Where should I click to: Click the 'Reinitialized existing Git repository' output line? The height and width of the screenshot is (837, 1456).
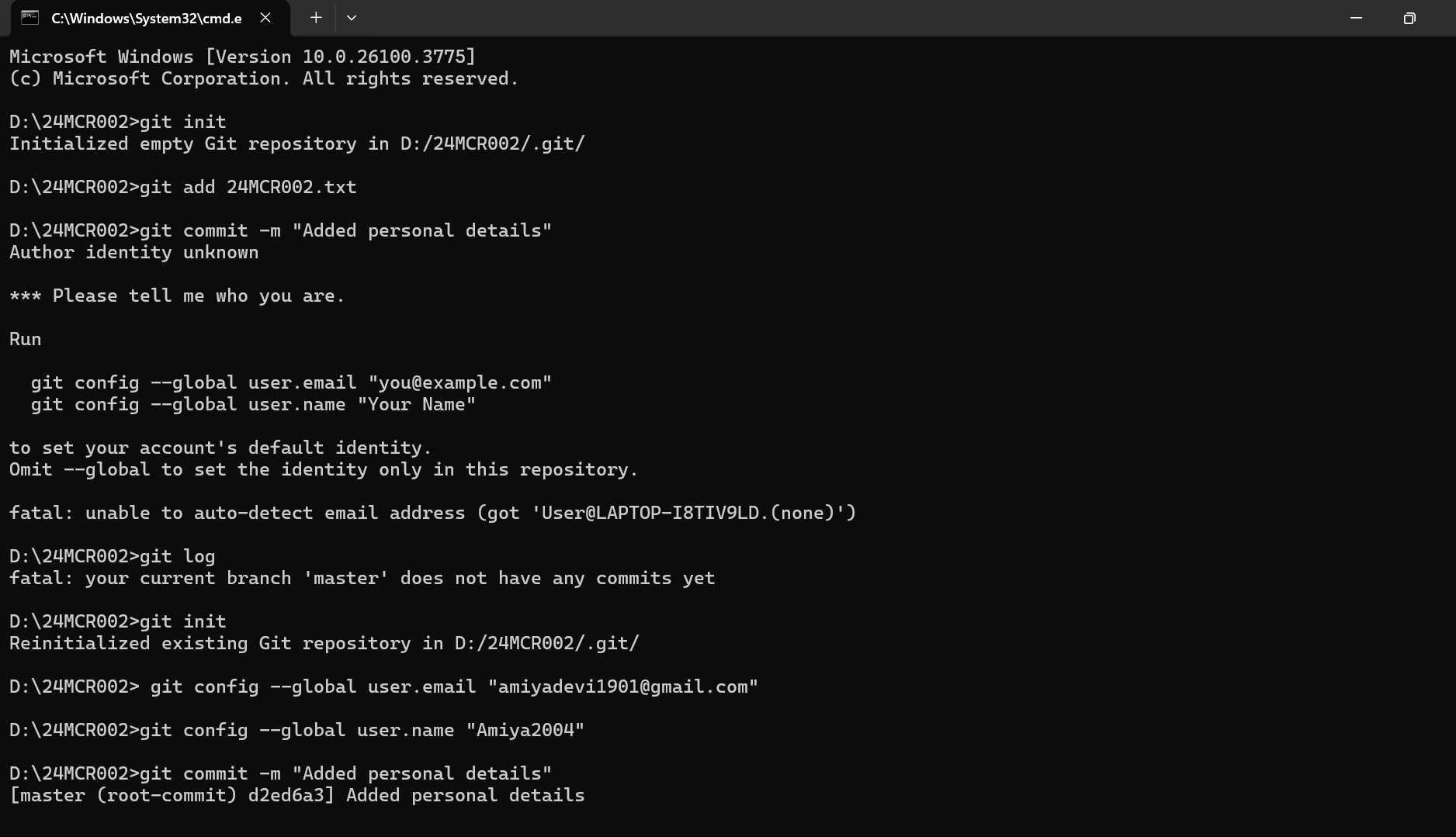click(x=324, y=643)
